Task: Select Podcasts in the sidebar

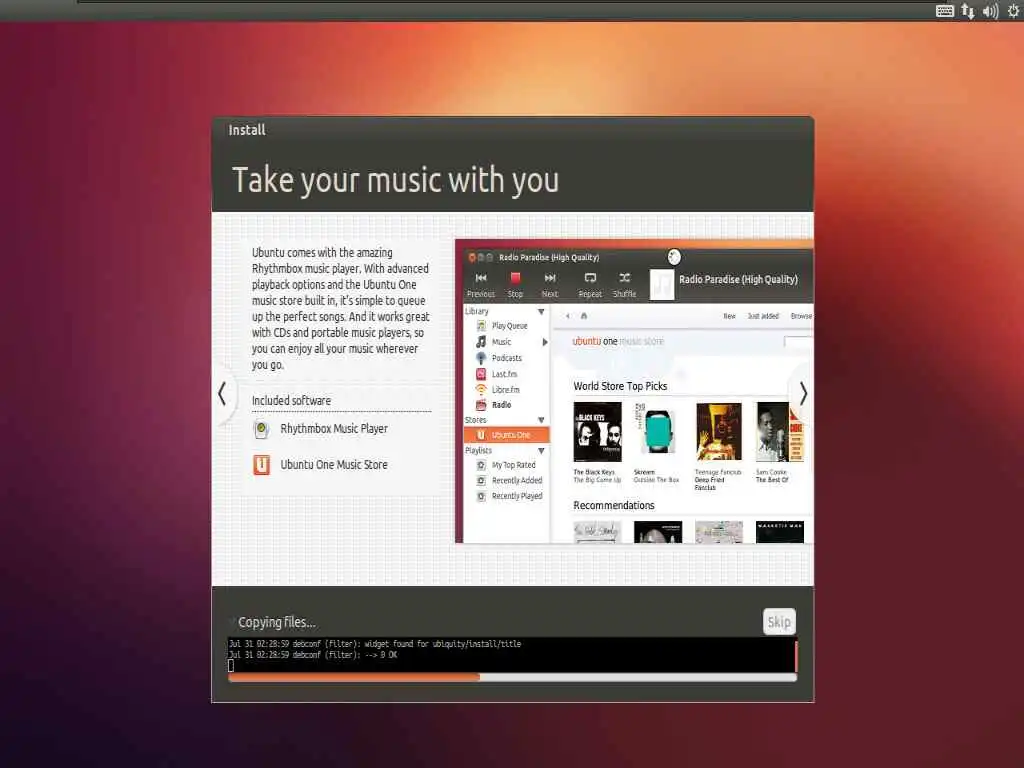Action: point(505,358)
